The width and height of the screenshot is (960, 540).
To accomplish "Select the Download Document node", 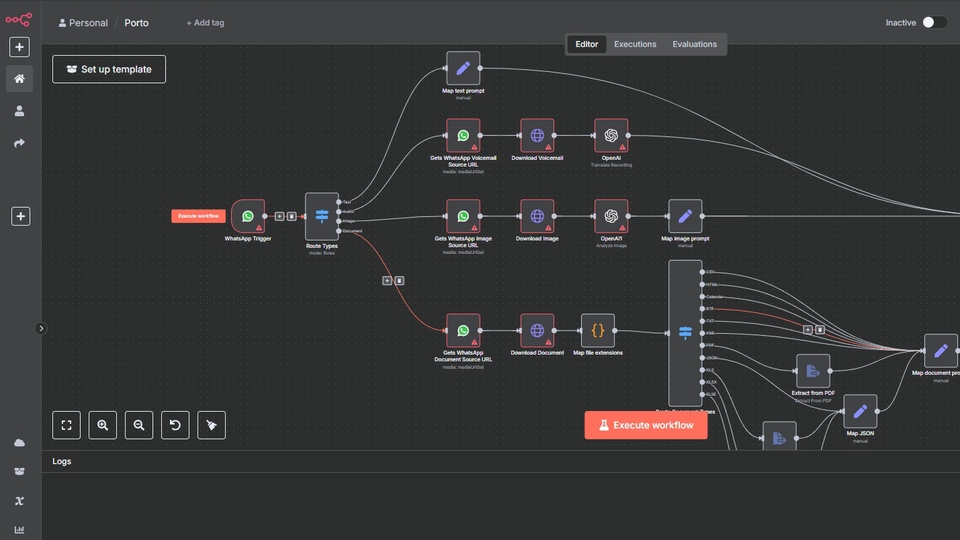I will coord(537,331).
